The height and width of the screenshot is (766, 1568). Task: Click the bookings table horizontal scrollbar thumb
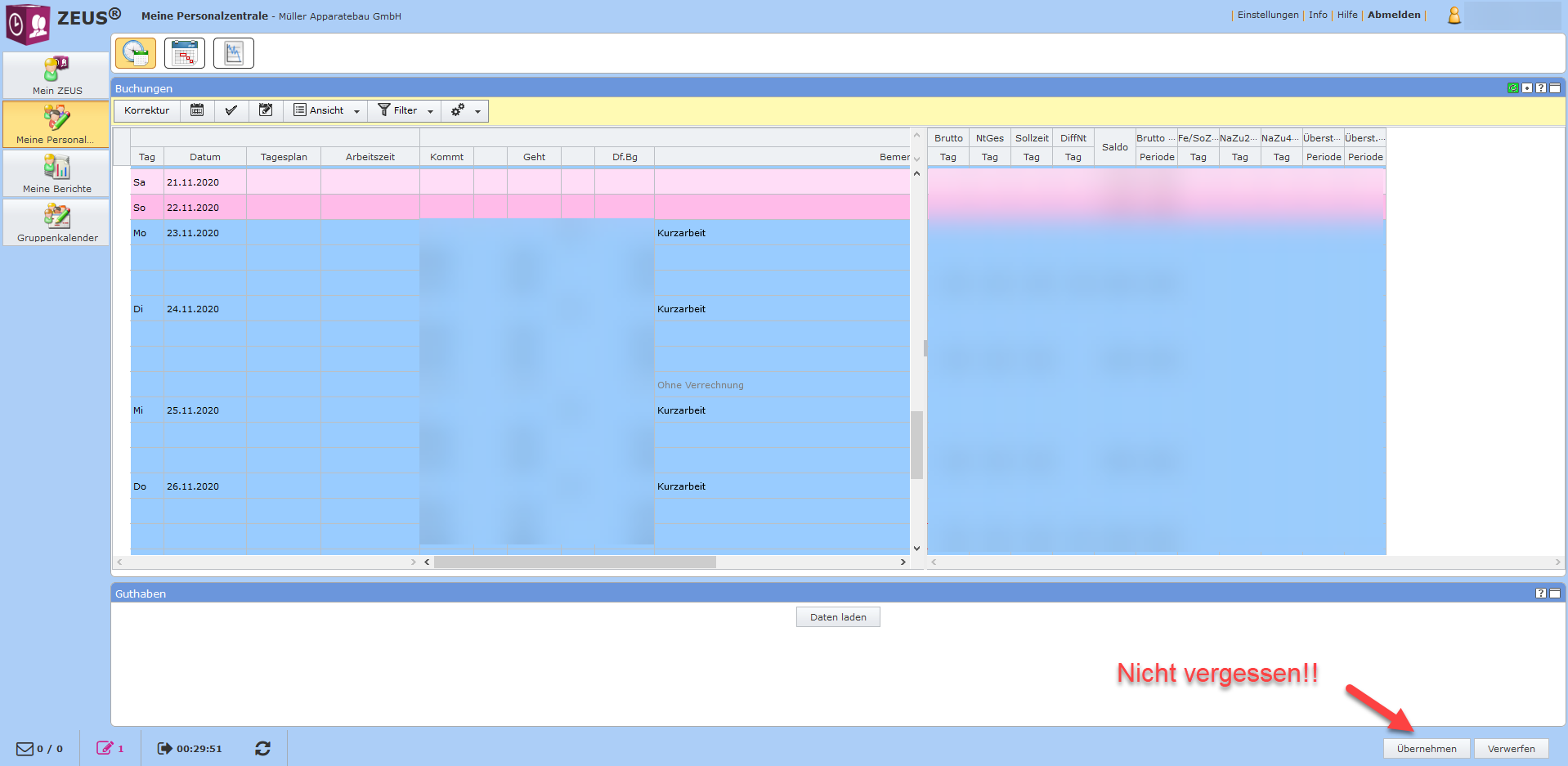[575, 562]
